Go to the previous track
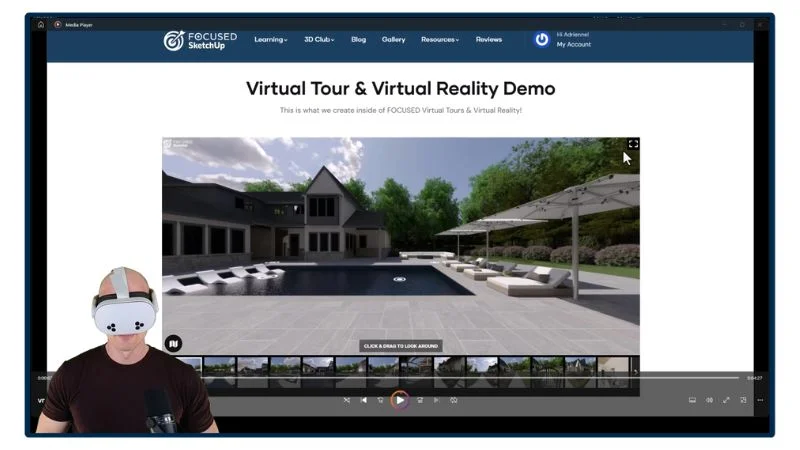 click(364, 401)
